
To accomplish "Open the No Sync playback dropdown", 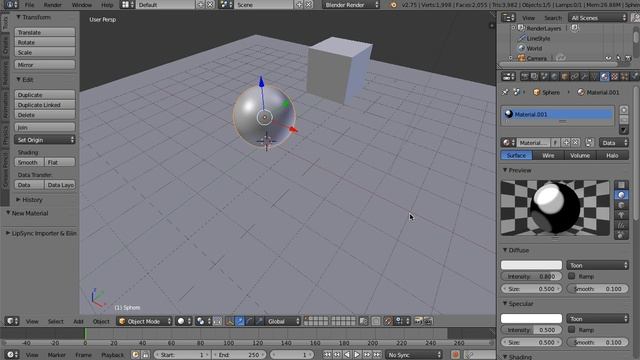I will tap(414, 355).
